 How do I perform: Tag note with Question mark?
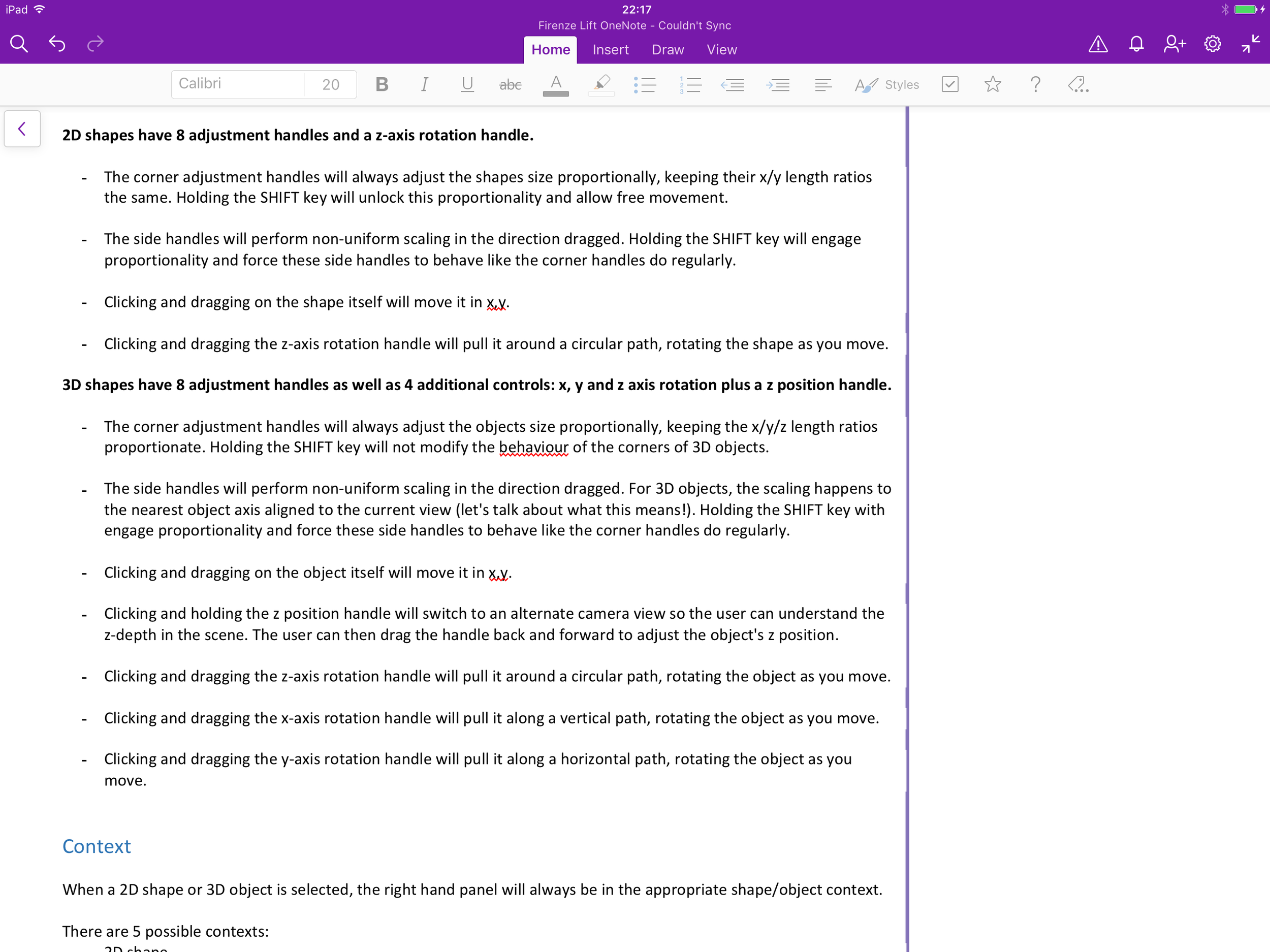coord(1035,84)
